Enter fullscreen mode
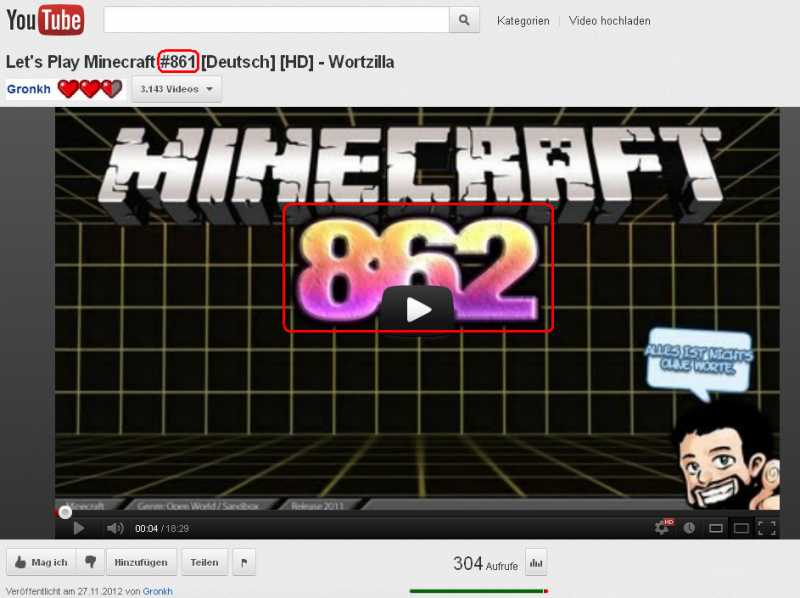 (767, 528)
